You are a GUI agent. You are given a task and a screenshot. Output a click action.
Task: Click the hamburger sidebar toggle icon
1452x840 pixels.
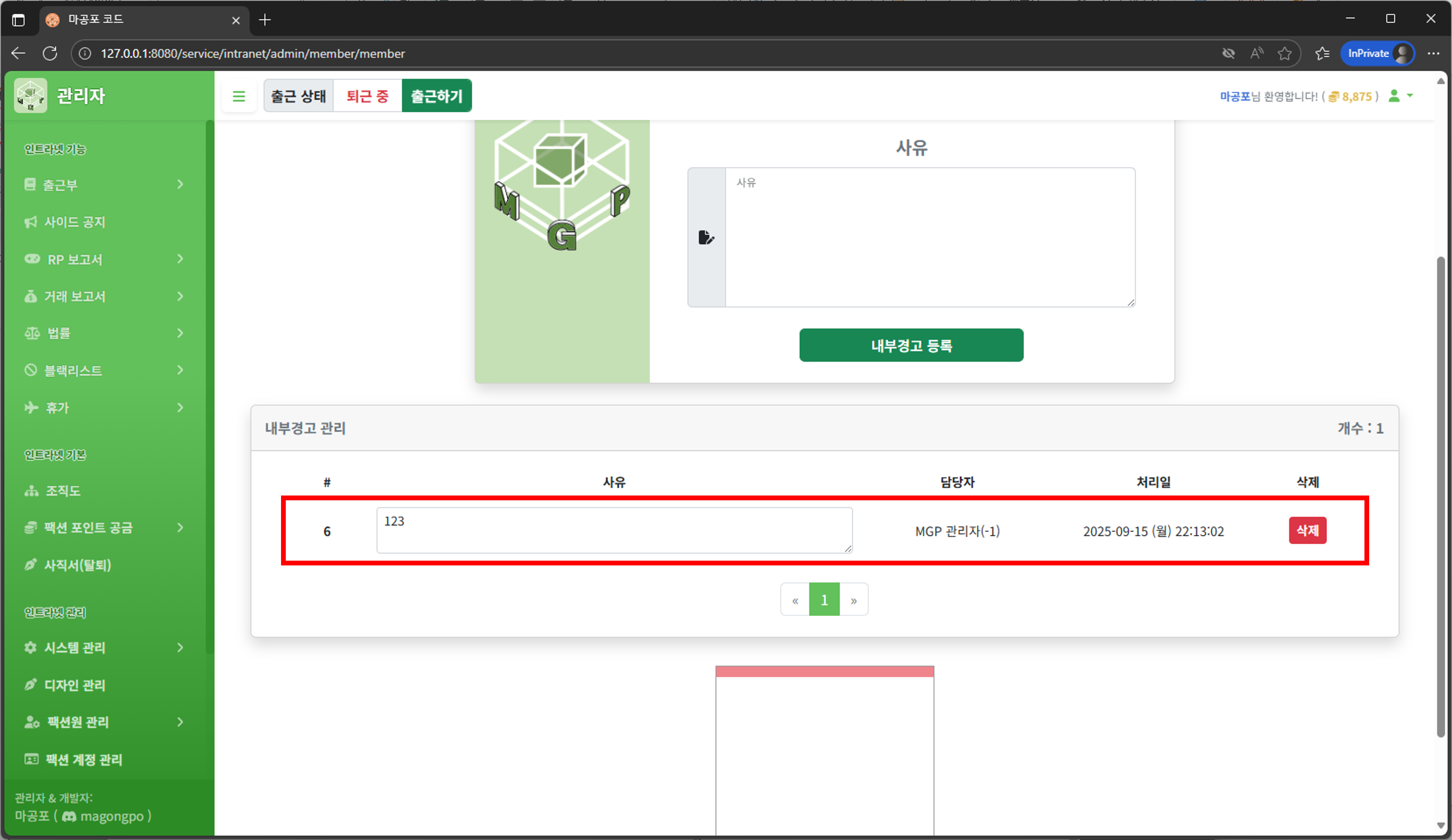239,96
